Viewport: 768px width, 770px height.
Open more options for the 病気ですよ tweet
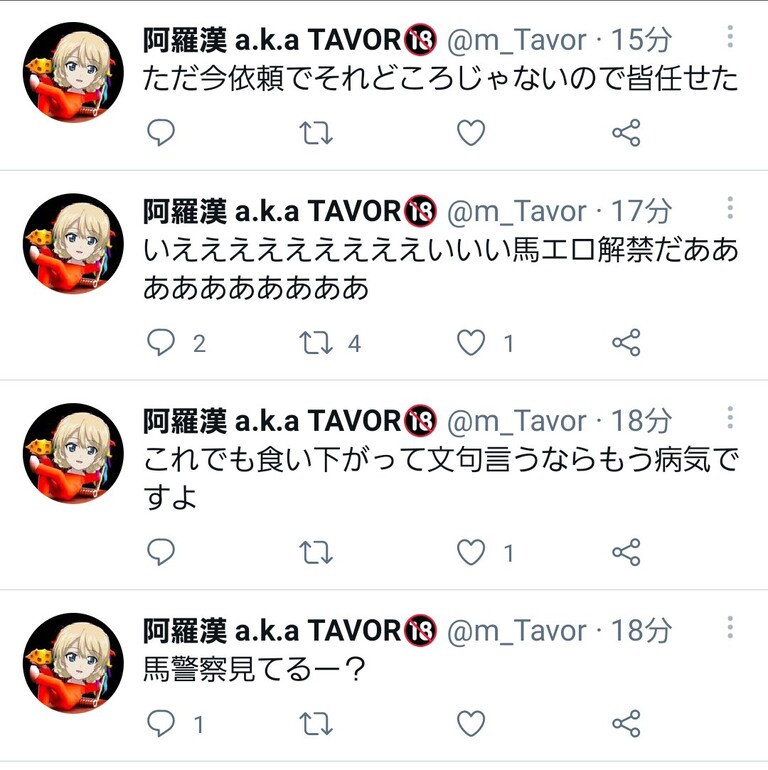tap(730, 417)
